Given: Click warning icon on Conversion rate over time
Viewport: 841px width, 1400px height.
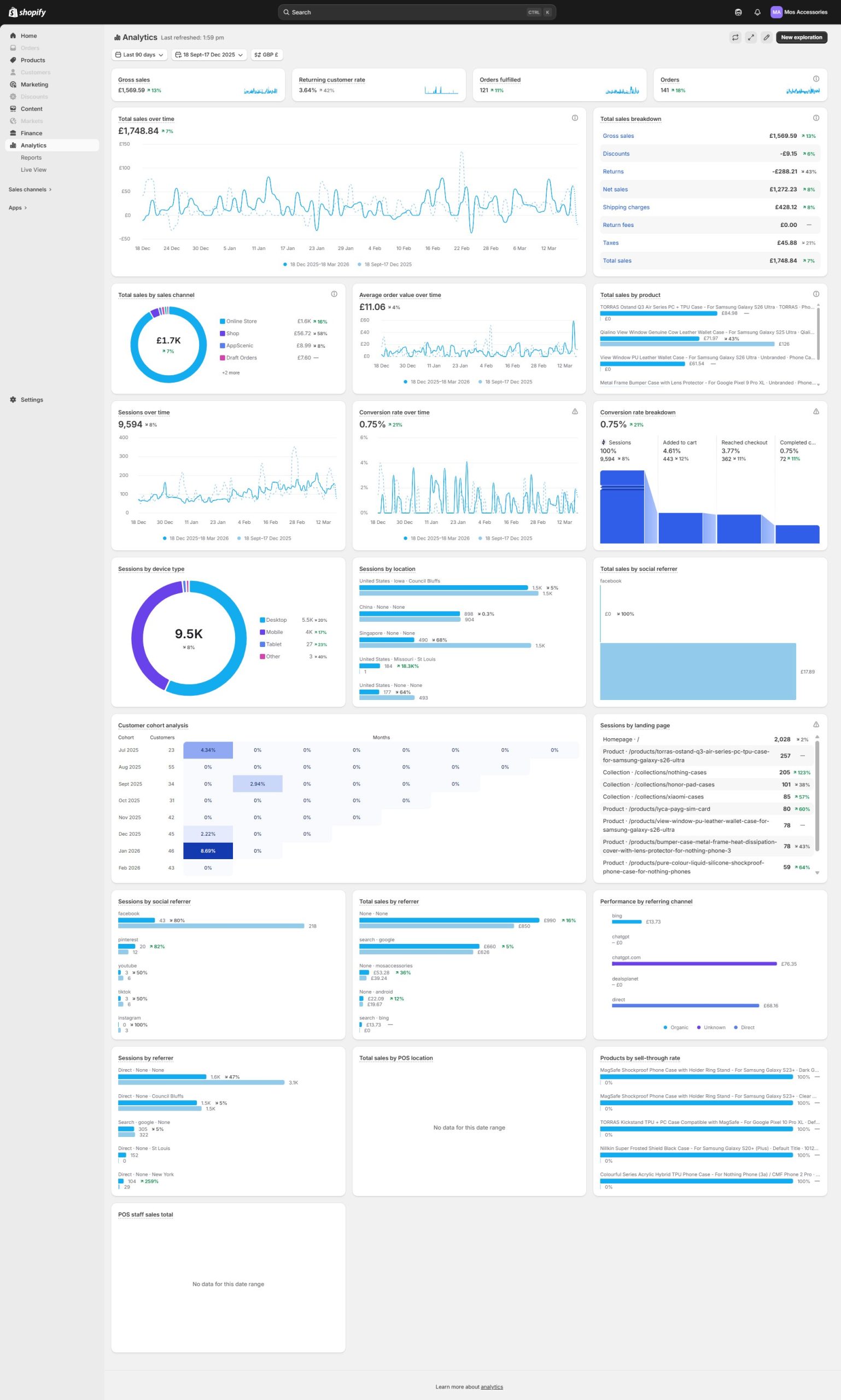Looking at the screenshot, I should (575, 411).
